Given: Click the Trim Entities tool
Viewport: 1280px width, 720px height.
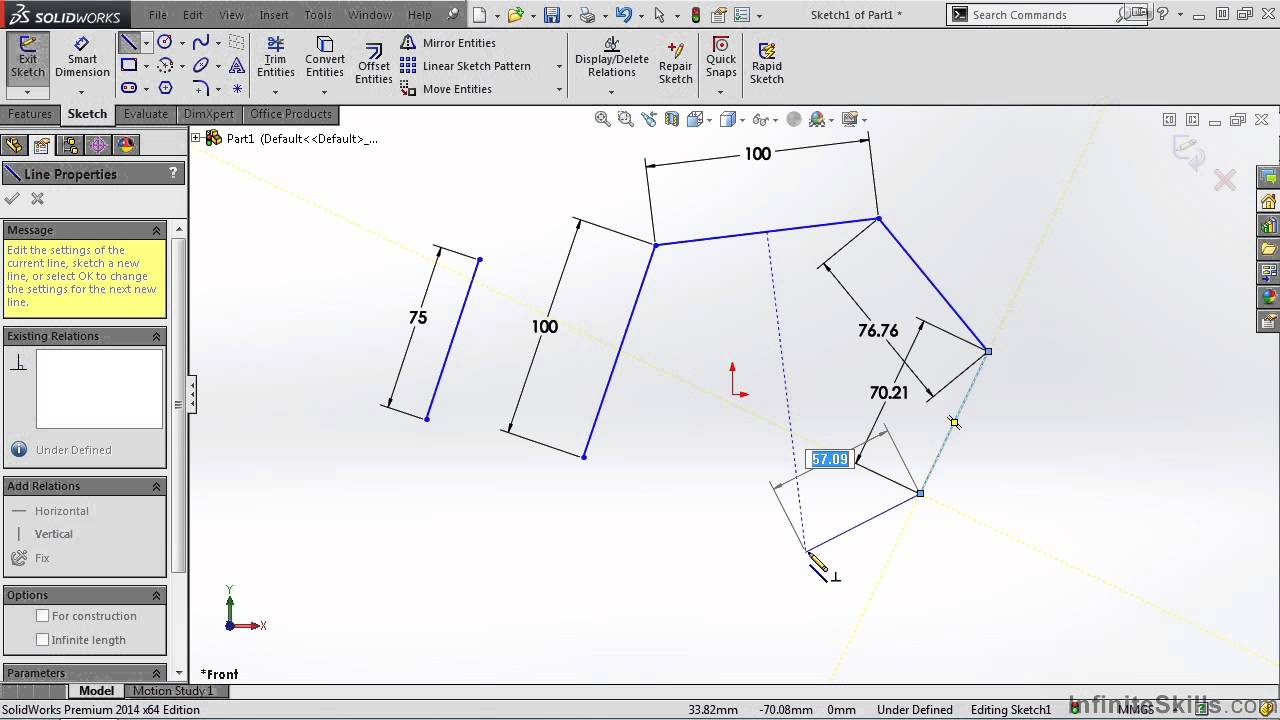Looking at the screenshot, I should [275, 57].
